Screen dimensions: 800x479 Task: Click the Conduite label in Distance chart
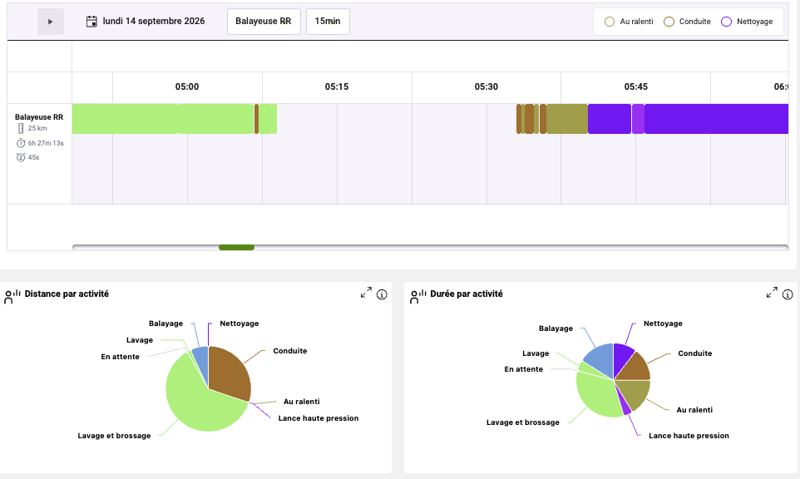pos(290,351)
